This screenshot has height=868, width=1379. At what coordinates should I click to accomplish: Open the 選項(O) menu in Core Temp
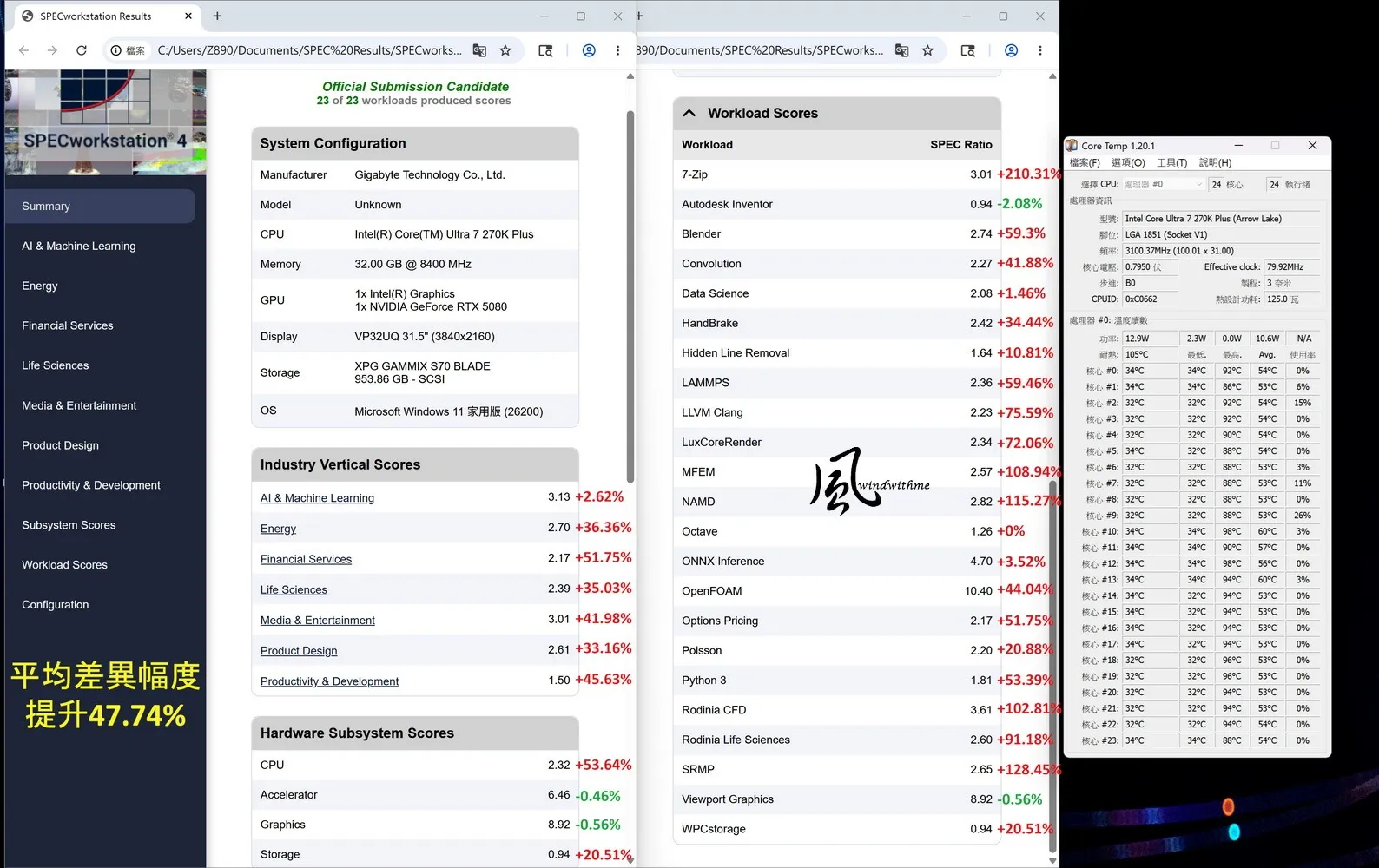pyautogui.click(x=1128, y=162)
